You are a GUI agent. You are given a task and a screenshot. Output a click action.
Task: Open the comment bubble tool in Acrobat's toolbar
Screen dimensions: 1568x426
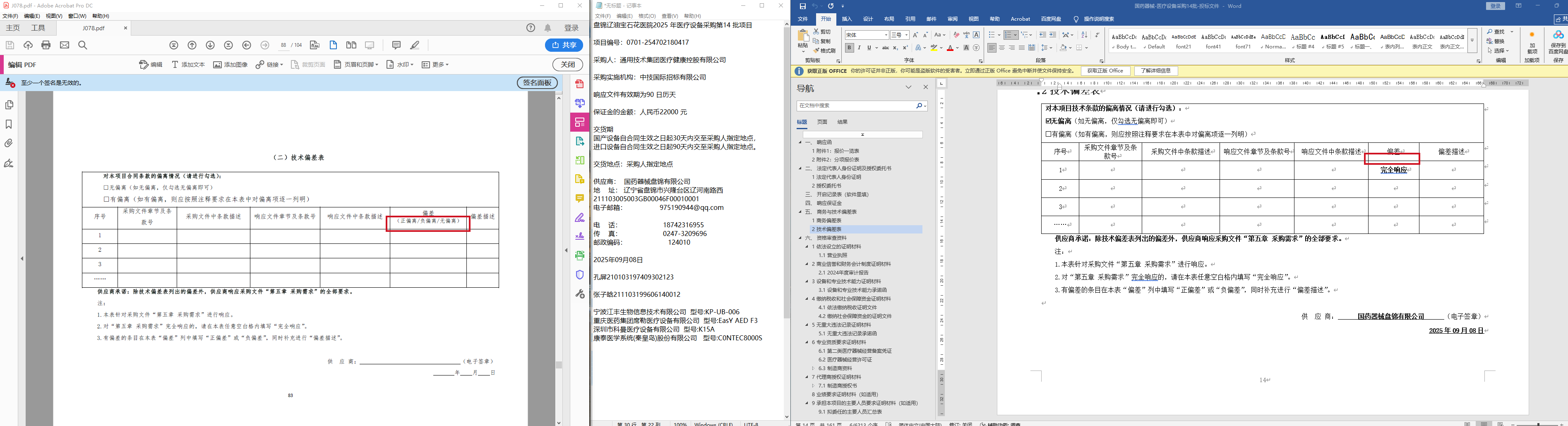[396, 45]
